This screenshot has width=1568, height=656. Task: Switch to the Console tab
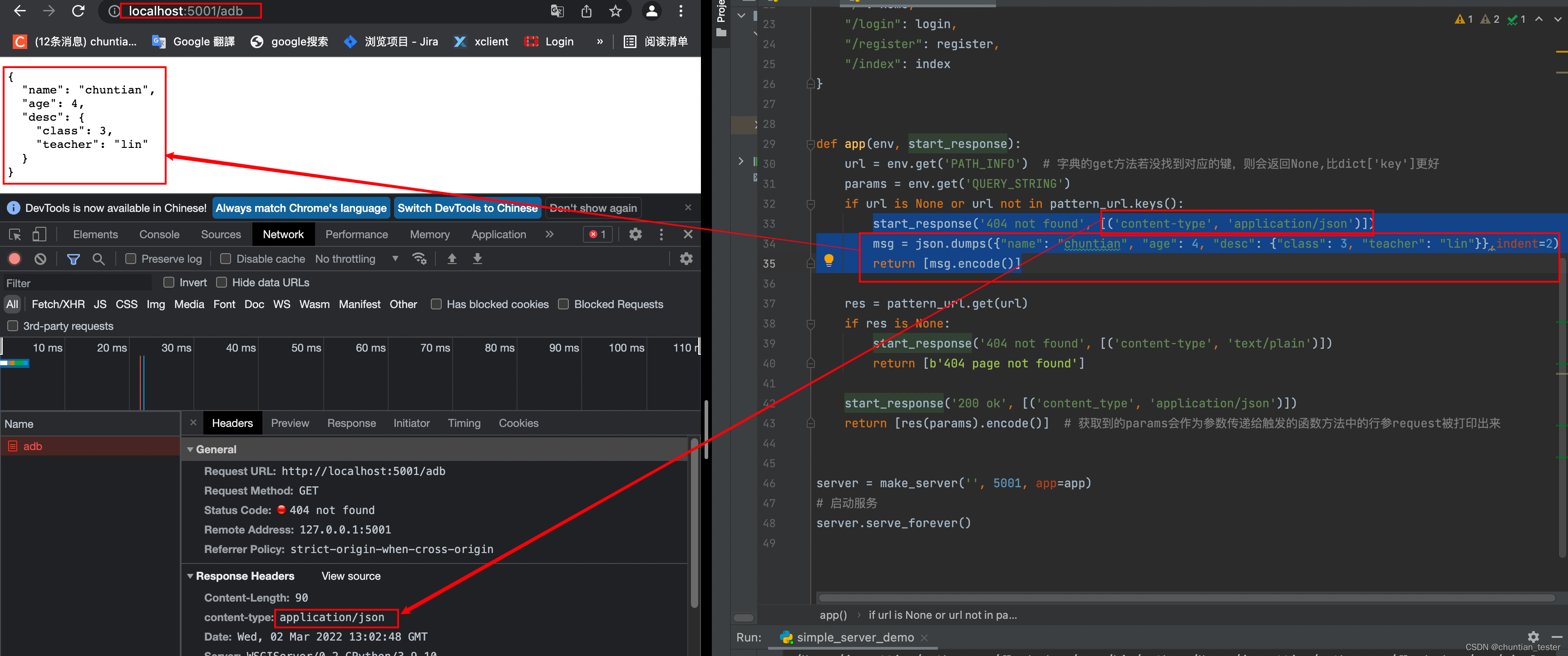pos(159,234)
